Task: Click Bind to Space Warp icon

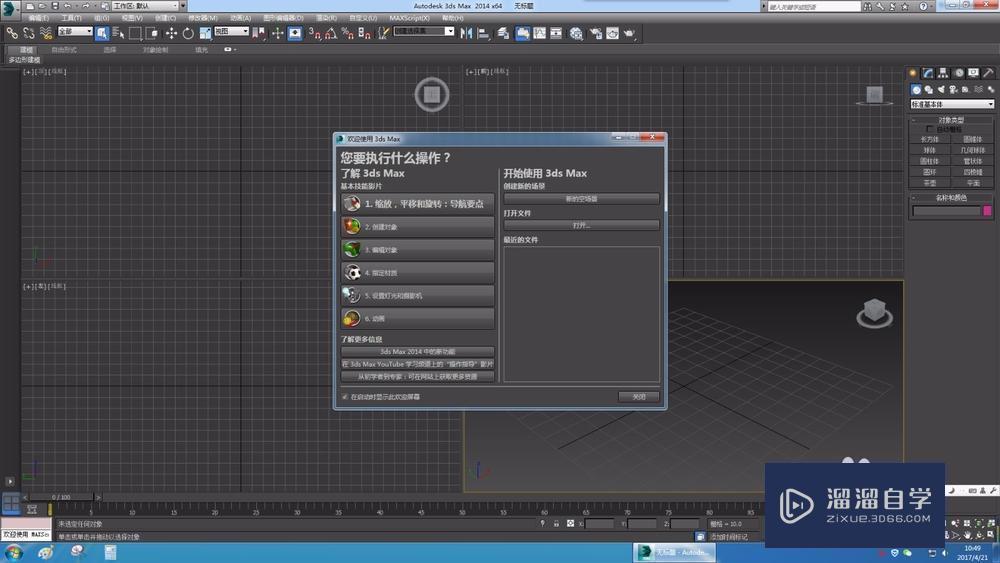Action: pos(46,33)
